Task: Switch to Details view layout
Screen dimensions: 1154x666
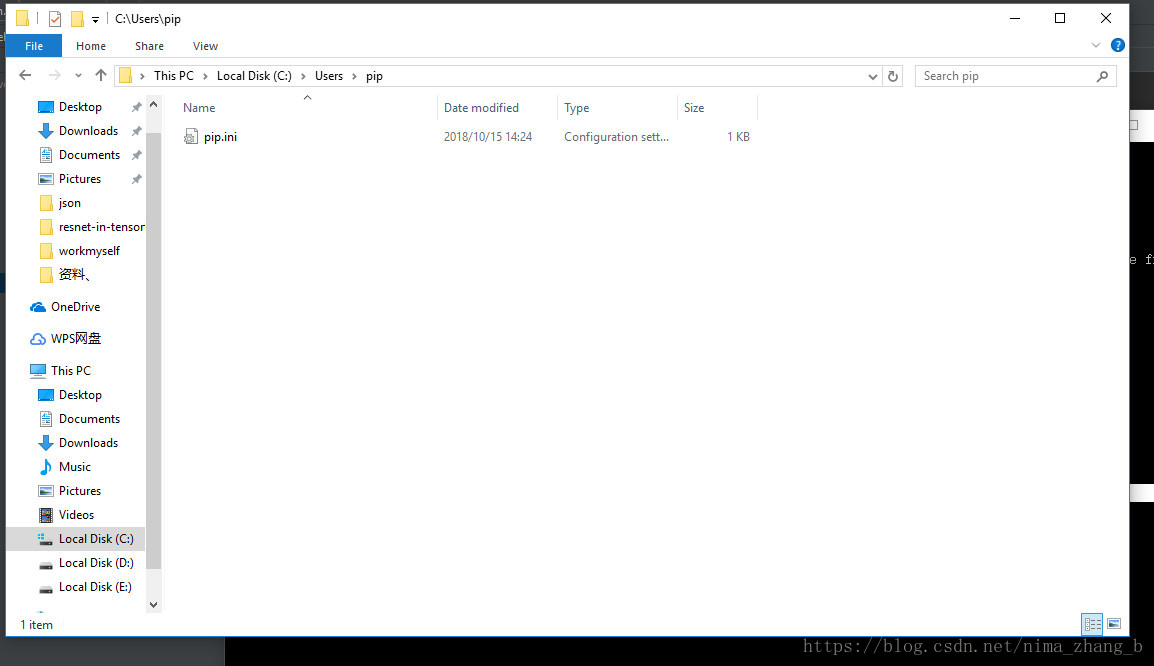Action: pos(1092,624)
